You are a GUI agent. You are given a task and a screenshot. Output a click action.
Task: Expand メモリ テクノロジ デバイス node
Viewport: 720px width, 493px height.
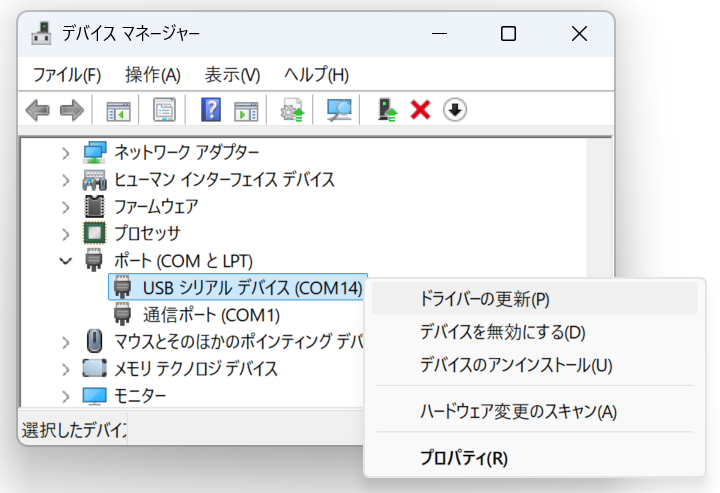[66, 369]
